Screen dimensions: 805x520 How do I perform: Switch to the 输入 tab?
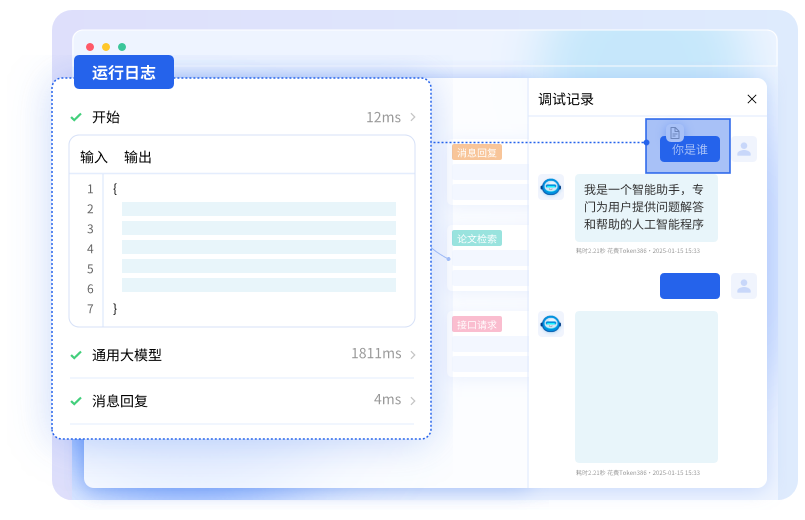(94, 157)
